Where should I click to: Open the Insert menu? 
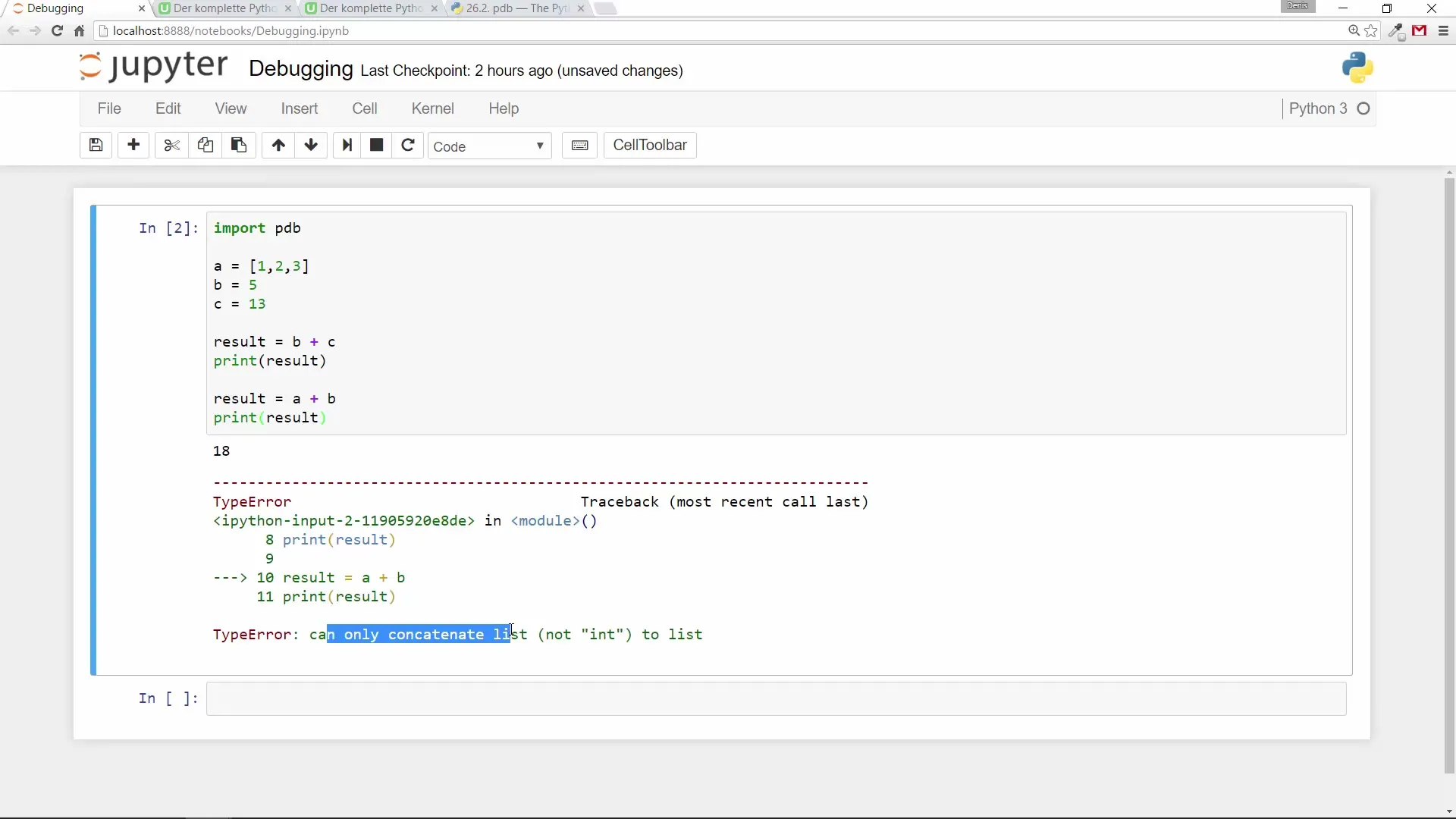pos(300,108)
